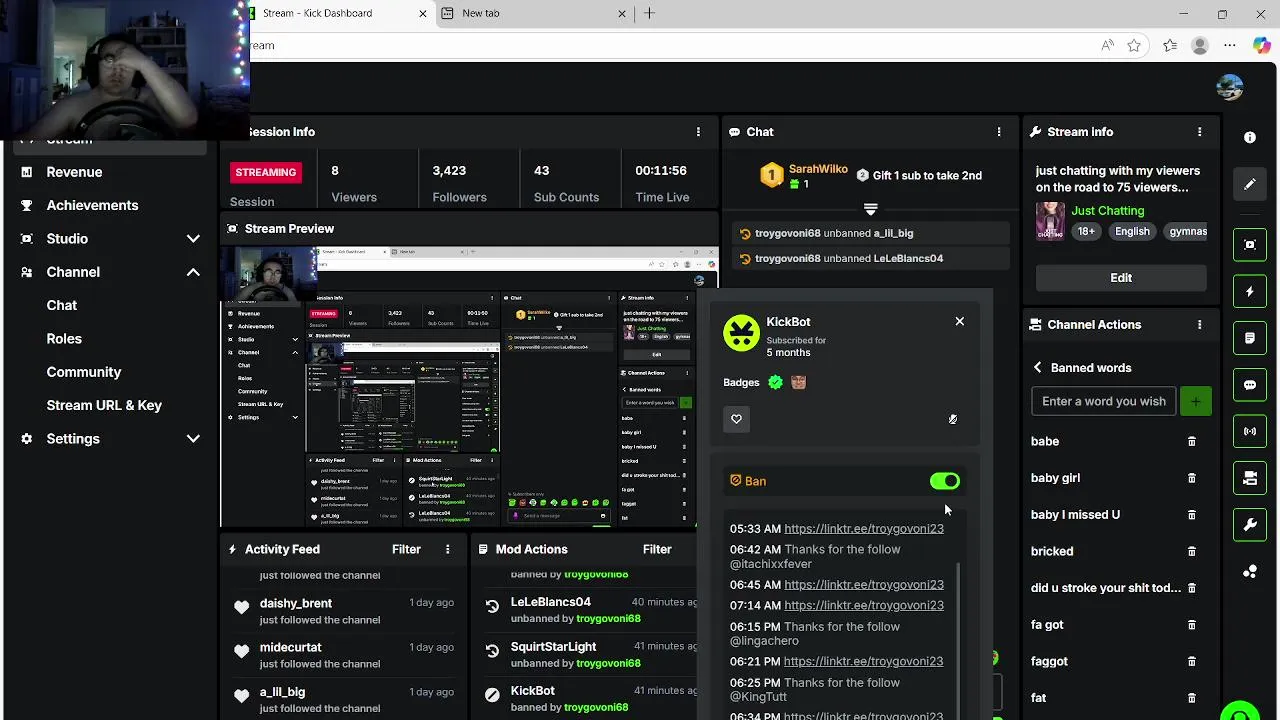
Task: Click SarahWilko in gift leaderboard
Action: (x=818, y=169)
